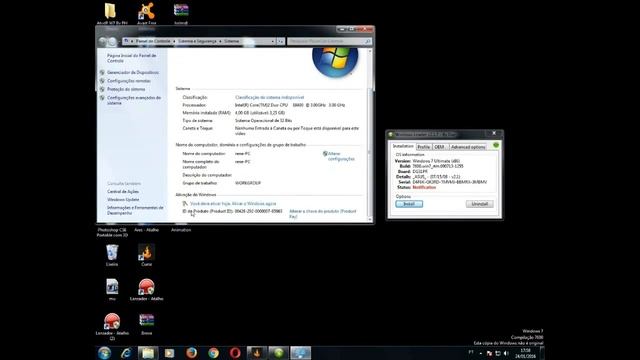Launch Firefox from the taskbar
Viewport: 640px width, 360px height.
point(191,353)
